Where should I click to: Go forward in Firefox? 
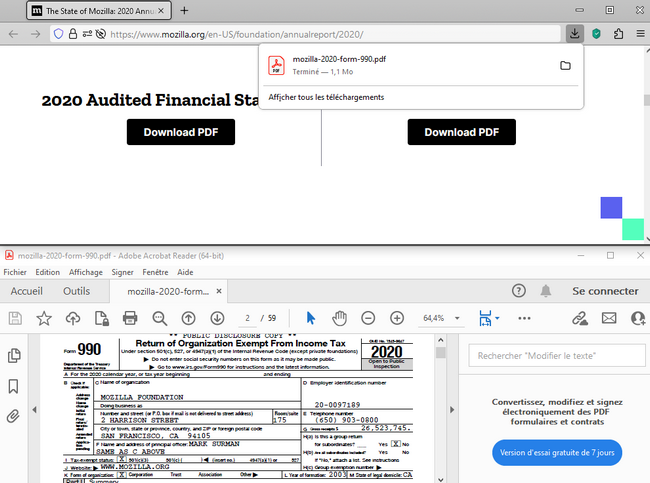click(36, 34)
